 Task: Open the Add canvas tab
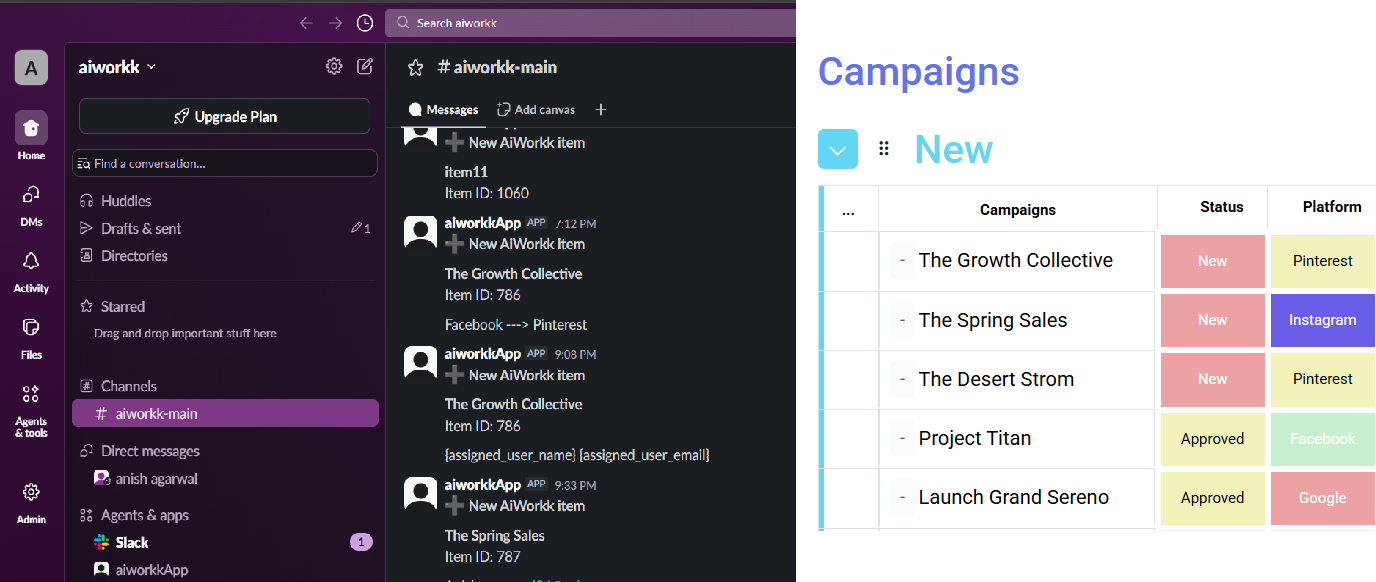point(536,110)
